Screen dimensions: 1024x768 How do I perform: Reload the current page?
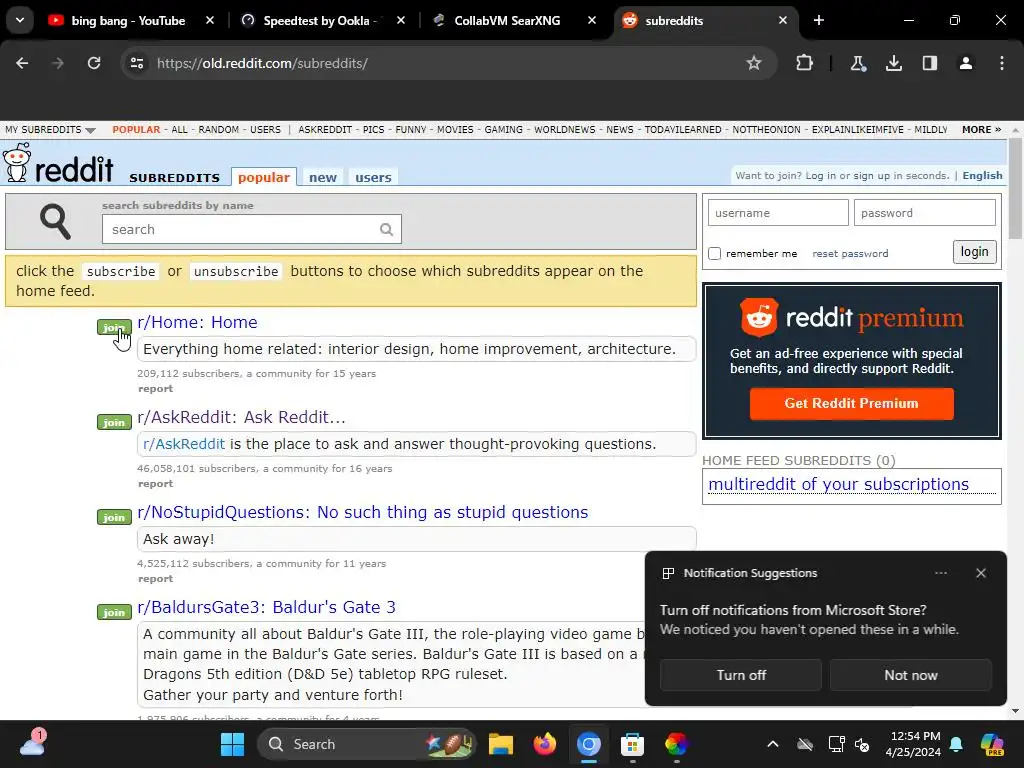94,63
